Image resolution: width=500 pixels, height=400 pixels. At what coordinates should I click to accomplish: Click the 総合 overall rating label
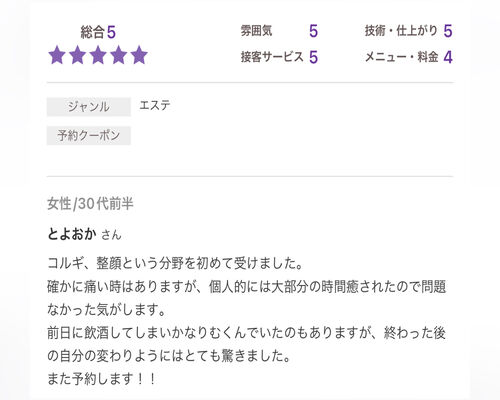tap(93, 32)
